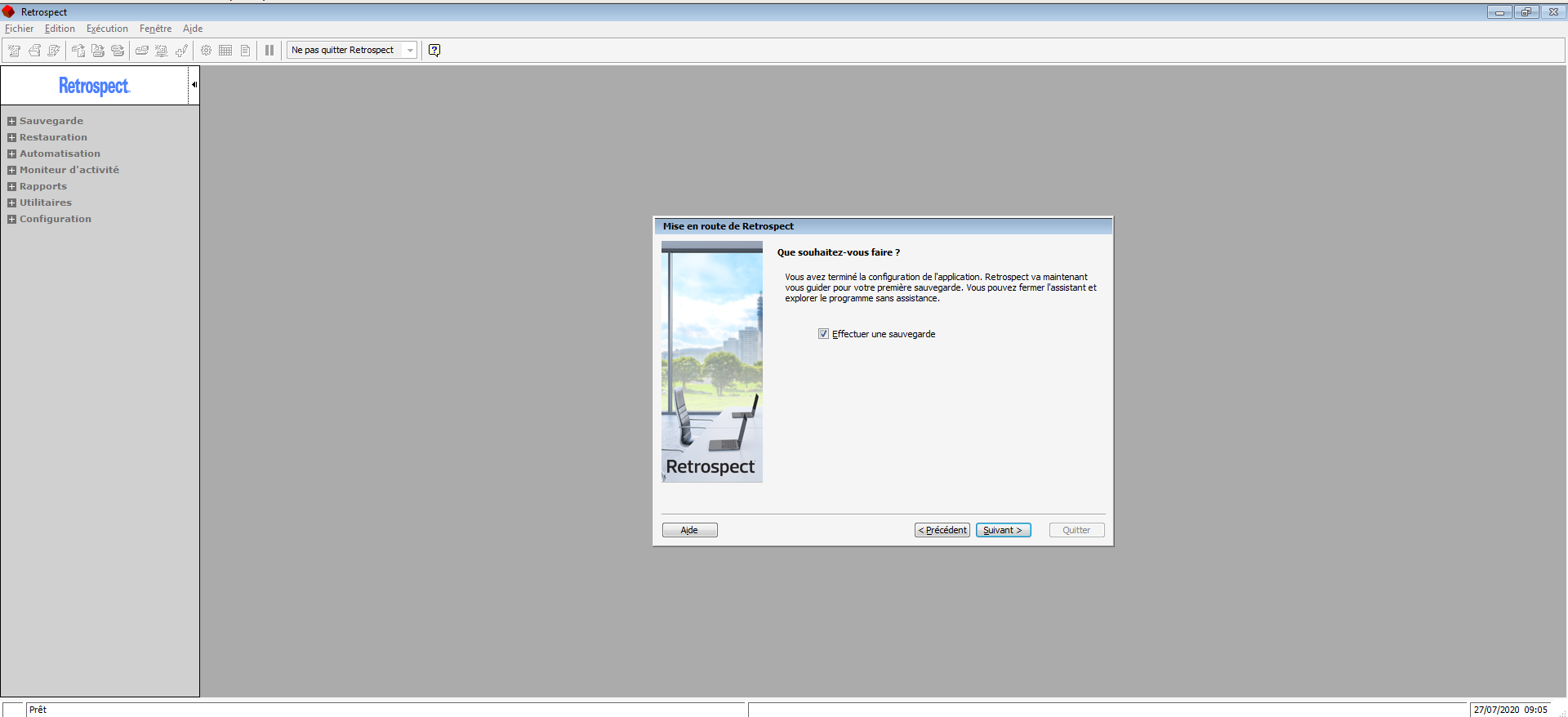Image resolution: width=1568 pixels, height=717 pixels.
Task: Click the gear Preferences toolbar icon
Action: coord(206,51)
